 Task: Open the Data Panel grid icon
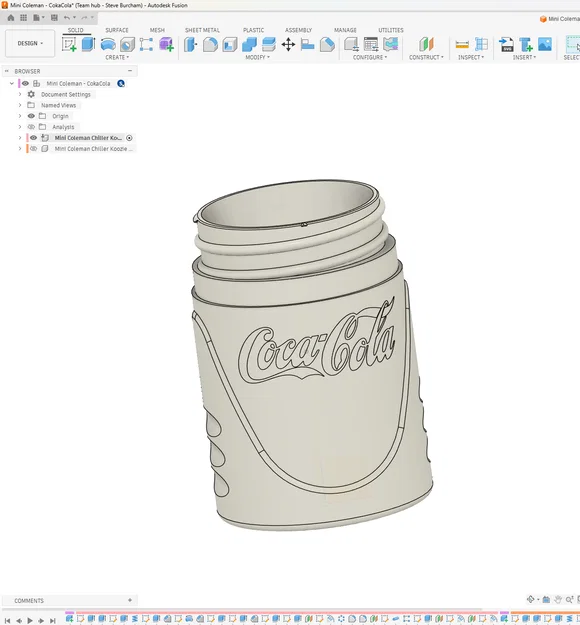click(24, 18)
